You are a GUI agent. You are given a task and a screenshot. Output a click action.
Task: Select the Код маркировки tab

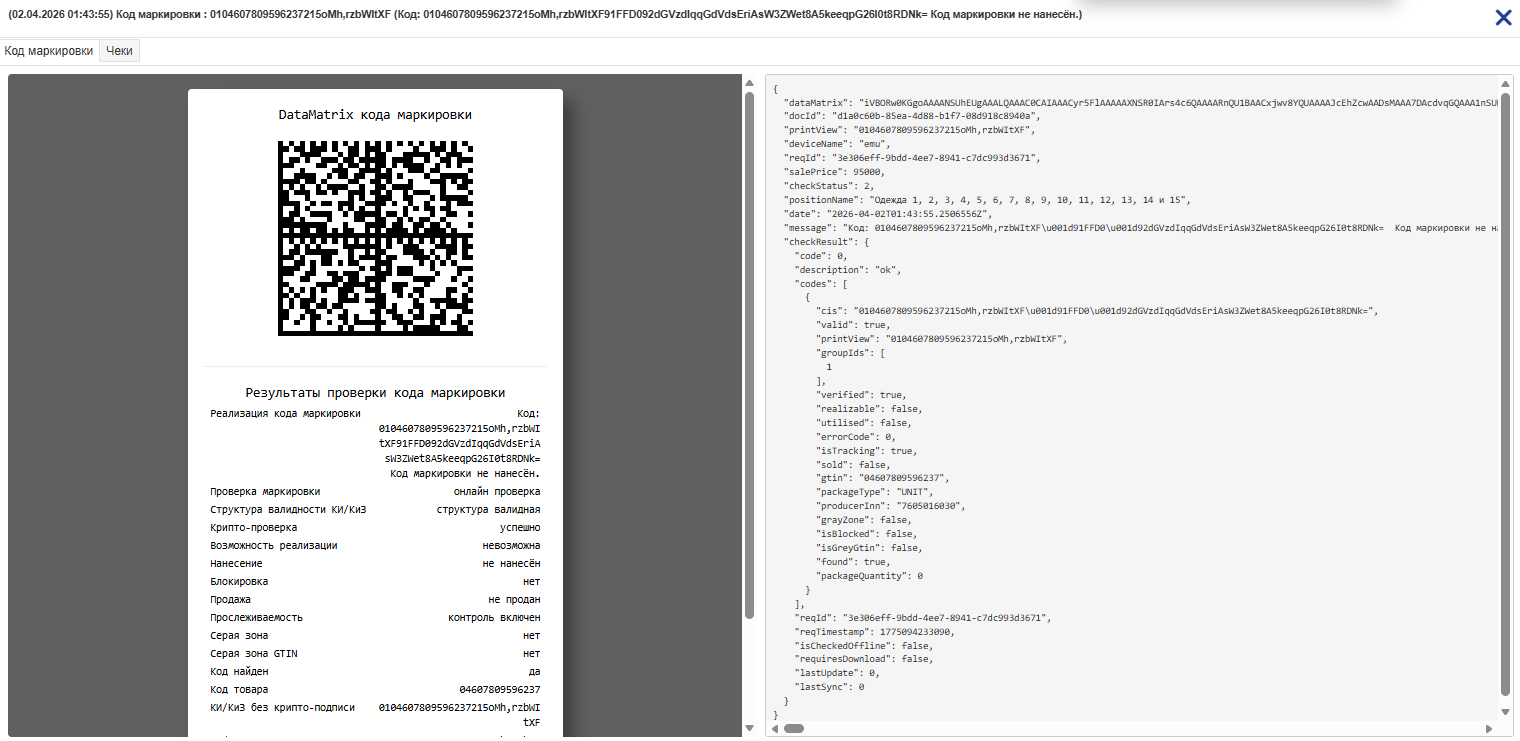49,51
